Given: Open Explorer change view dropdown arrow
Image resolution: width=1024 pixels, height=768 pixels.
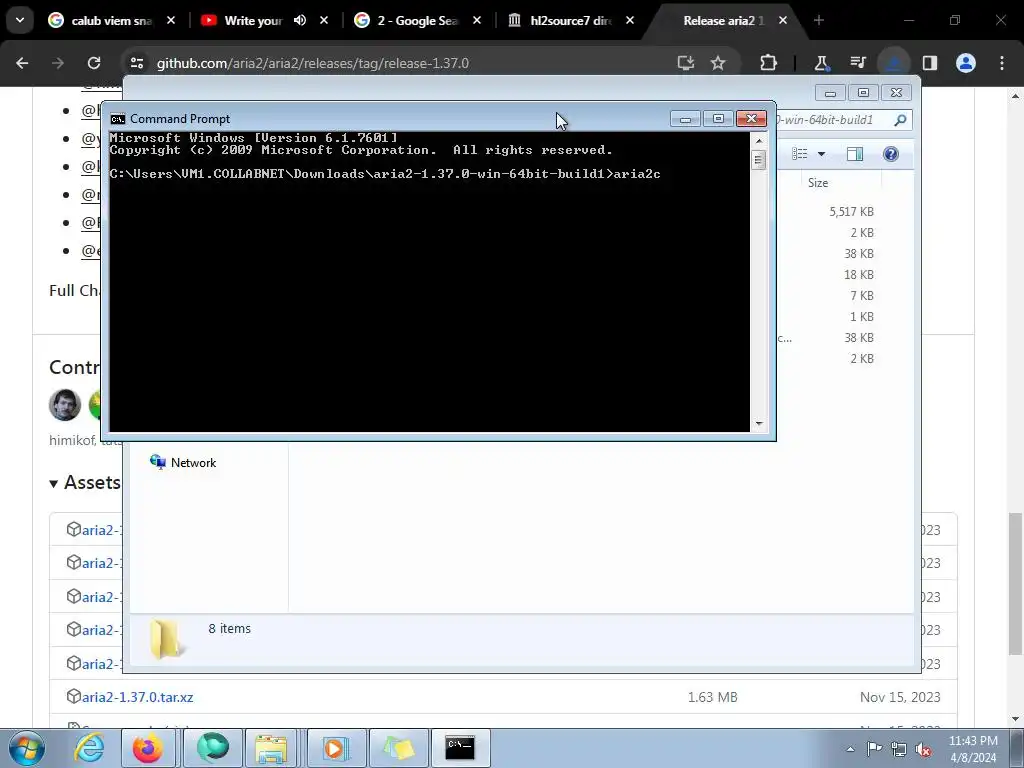Looking at the screenshot, I should tap(821, 154).
